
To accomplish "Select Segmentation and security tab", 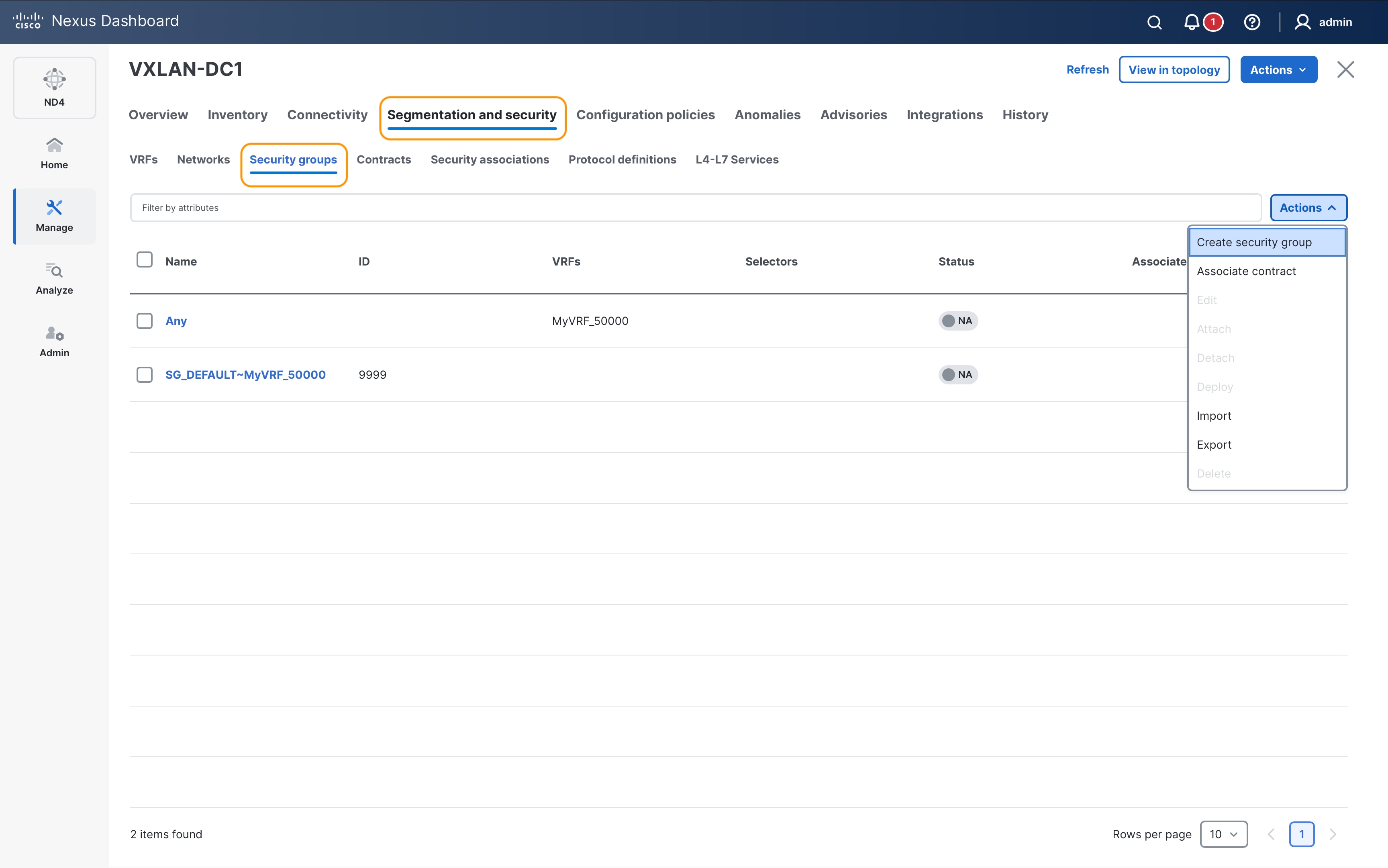I will click(x=472, y=115).
